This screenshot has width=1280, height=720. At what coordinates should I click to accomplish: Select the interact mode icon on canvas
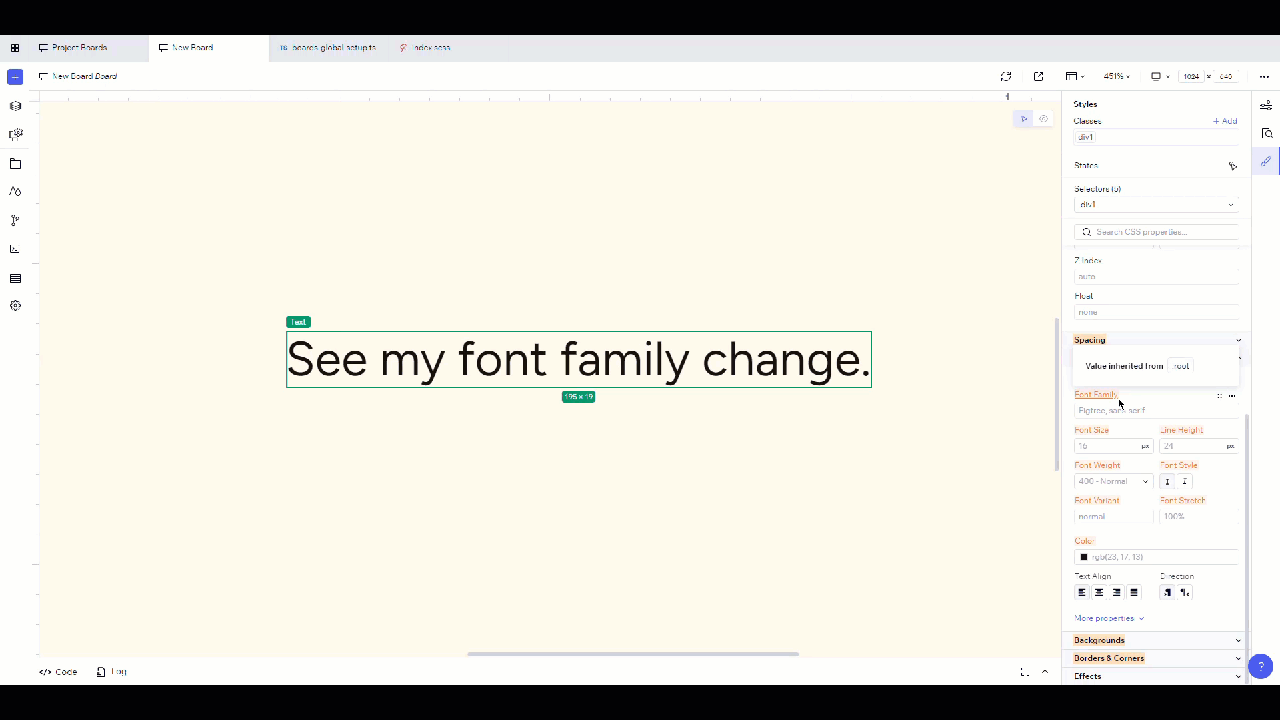(x=1043, y=119)
